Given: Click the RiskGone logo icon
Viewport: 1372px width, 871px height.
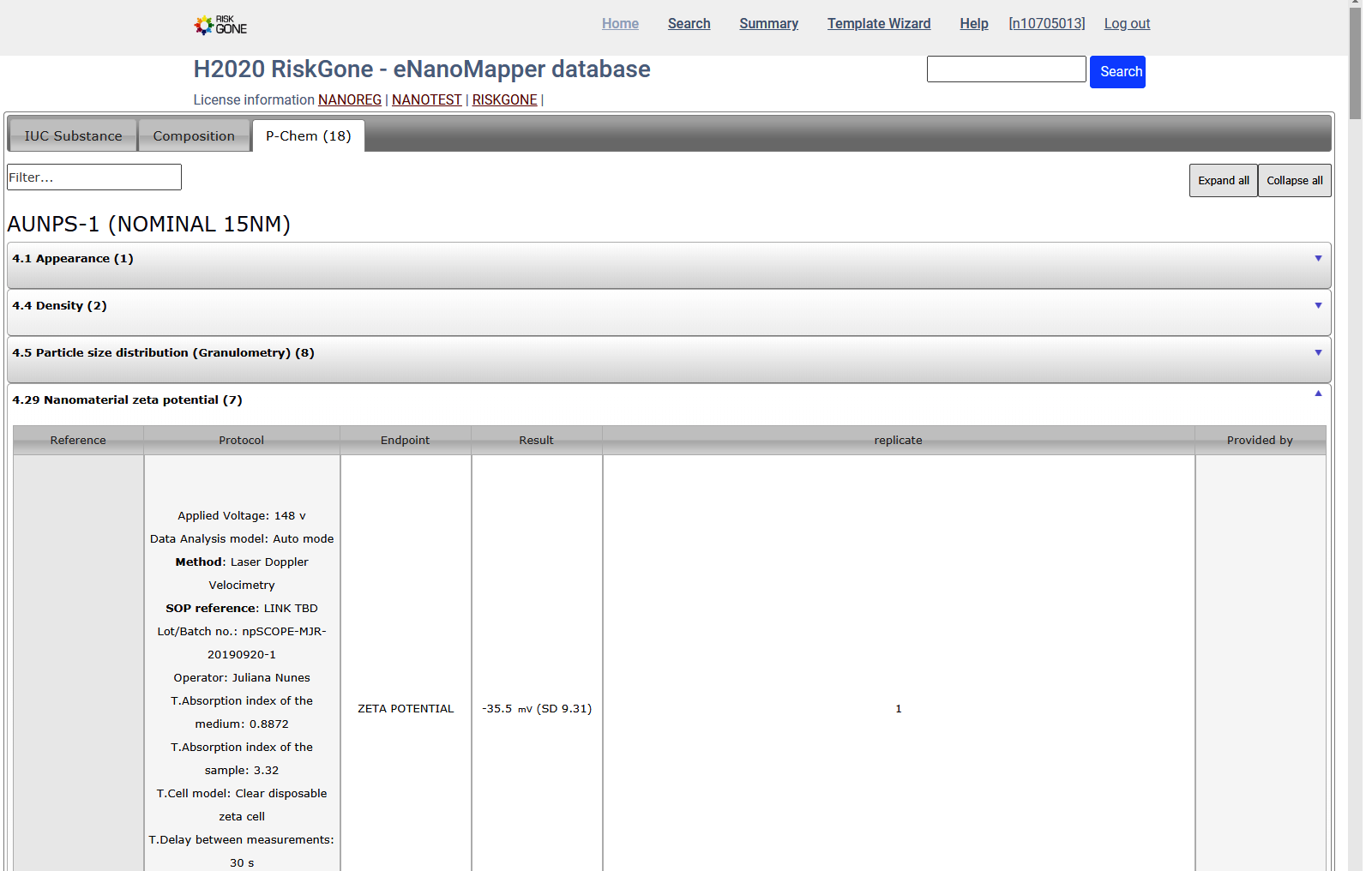Looking at the screenshot, I should click(220, 25).
